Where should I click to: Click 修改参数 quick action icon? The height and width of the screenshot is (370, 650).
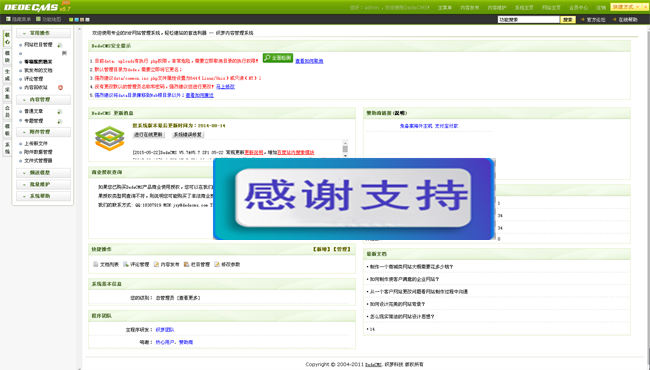(217, 264)
